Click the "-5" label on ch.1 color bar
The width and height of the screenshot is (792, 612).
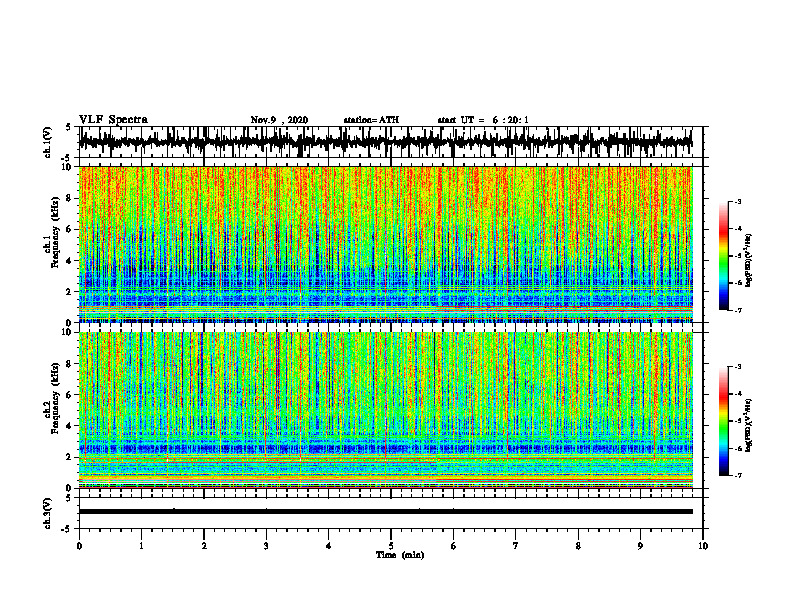tap(738, 256)
